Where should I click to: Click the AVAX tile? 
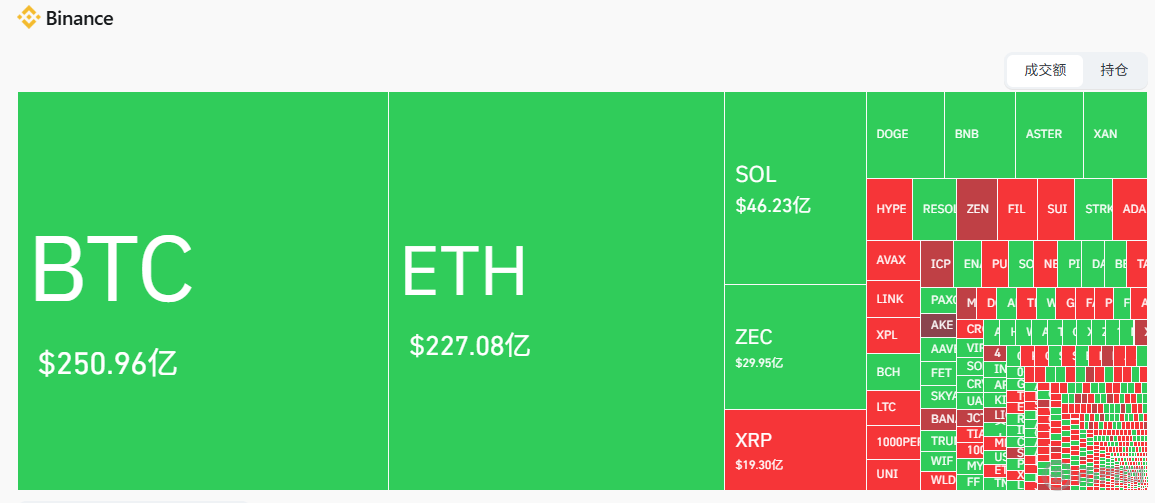892,260
